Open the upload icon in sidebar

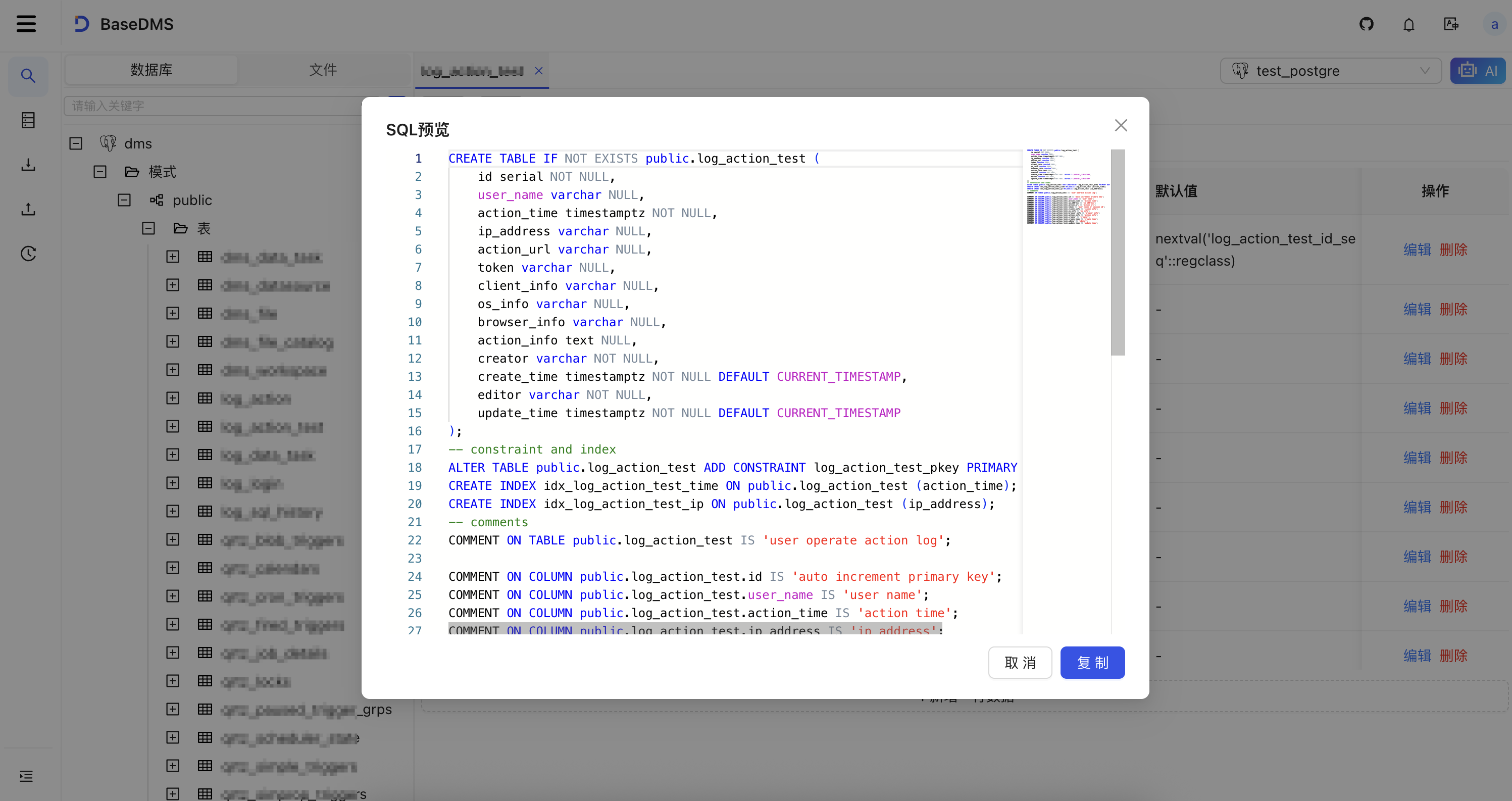point(28,210)
